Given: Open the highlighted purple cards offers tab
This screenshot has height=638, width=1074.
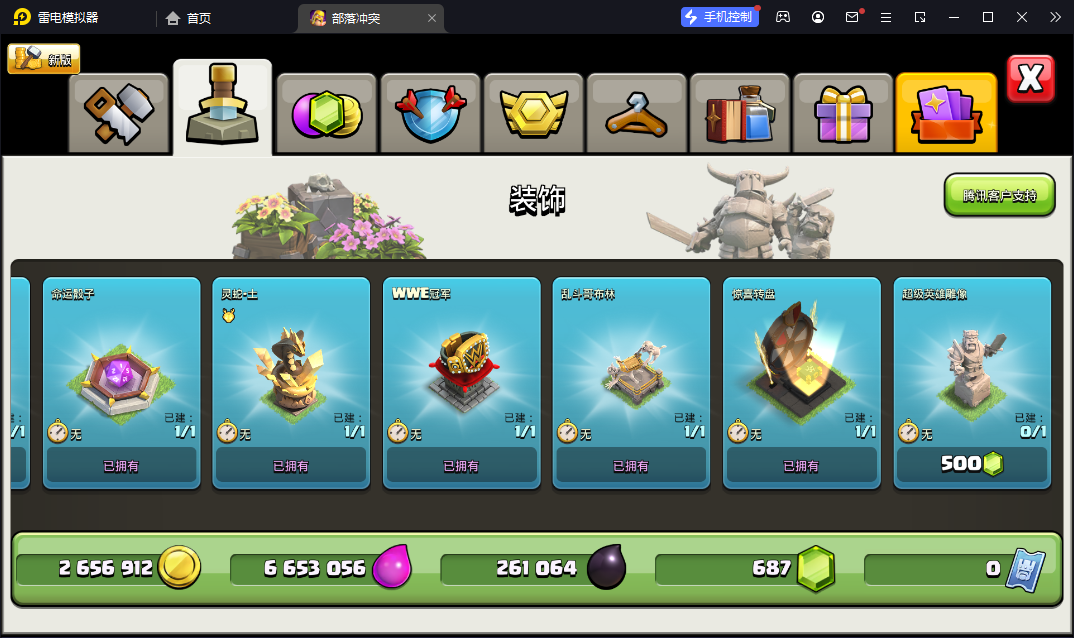Looking at the screenshot, I should [x=946, y=113].
